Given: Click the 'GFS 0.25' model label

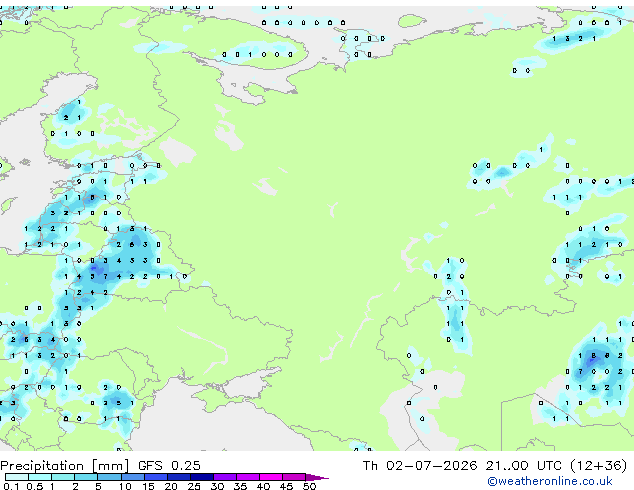Looking at the screenshot, I should point(169,466).
